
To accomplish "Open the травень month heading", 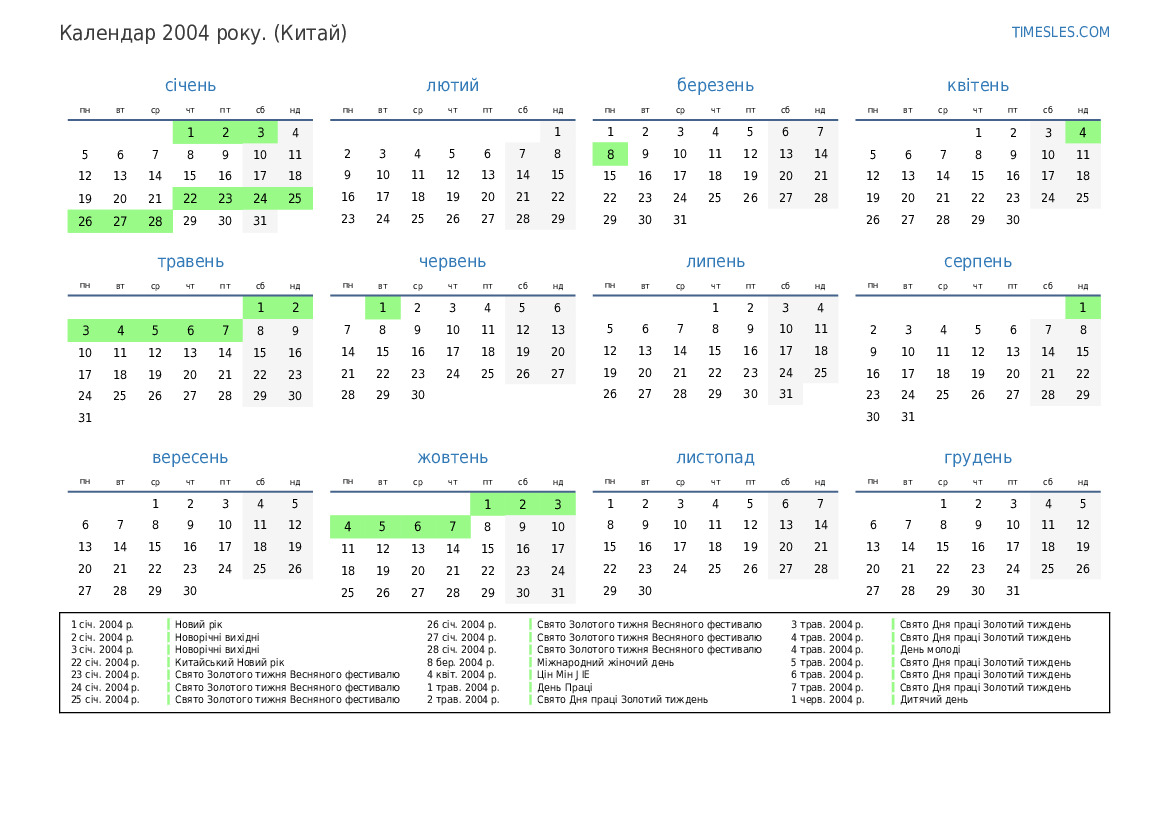I will point(190,262).
